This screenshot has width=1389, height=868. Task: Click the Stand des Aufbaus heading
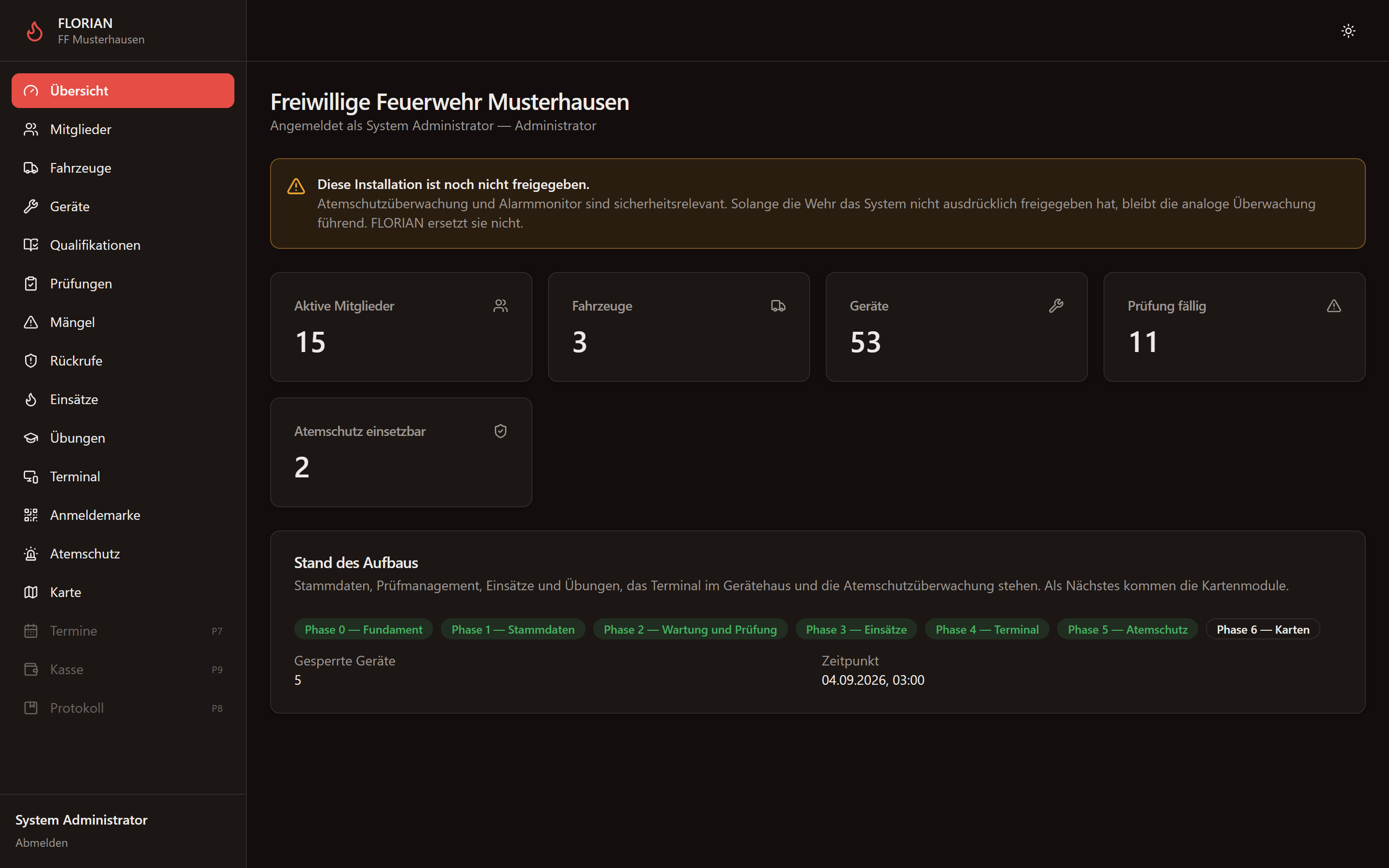(x=356, y=563)
